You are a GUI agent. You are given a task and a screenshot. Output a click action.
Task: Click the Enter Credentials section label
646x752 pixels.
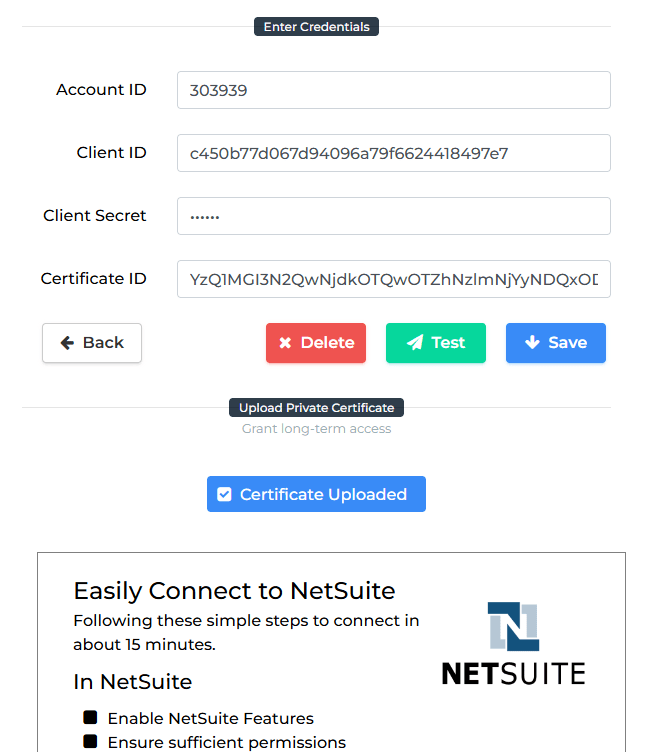(x=316, y=27)
